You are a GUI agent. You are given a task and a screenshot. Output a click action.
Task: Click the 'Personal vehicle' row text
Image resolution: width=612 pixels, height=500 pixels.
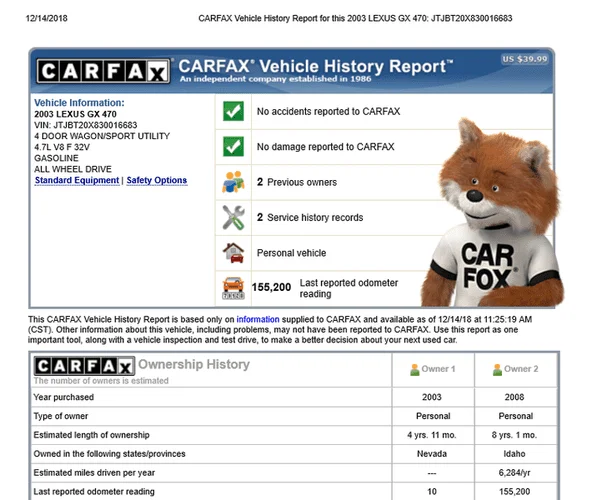(291, 253)
